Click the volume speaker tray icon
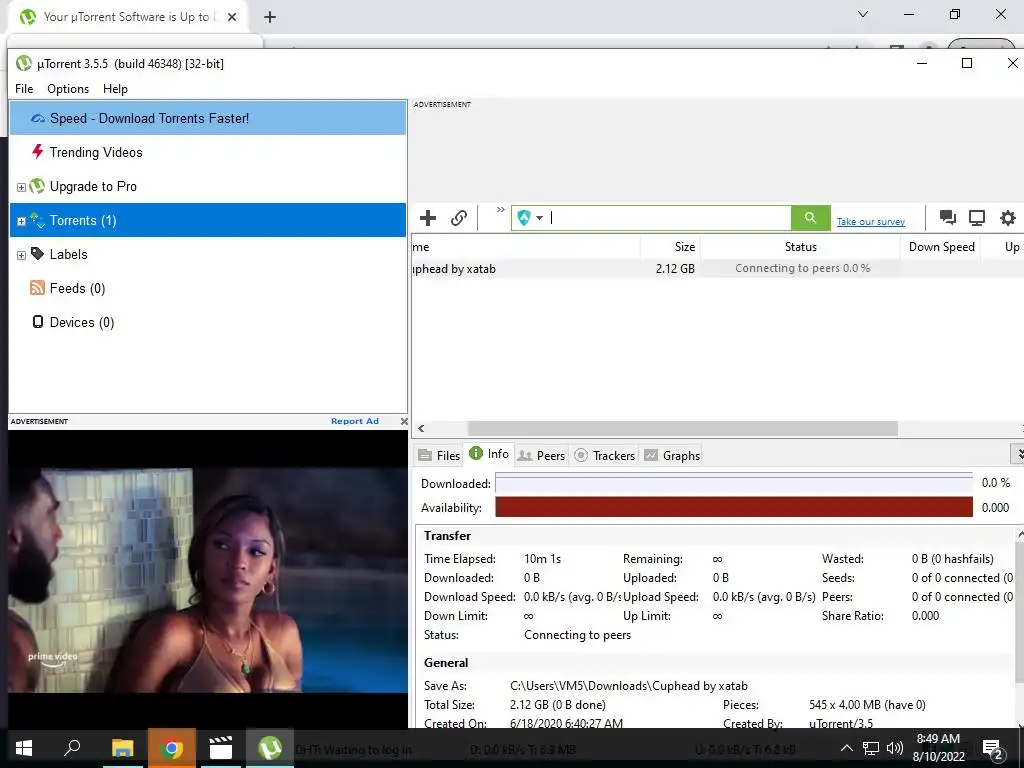The height and width of the screenshot is (768, 1024). pos(895,748)
